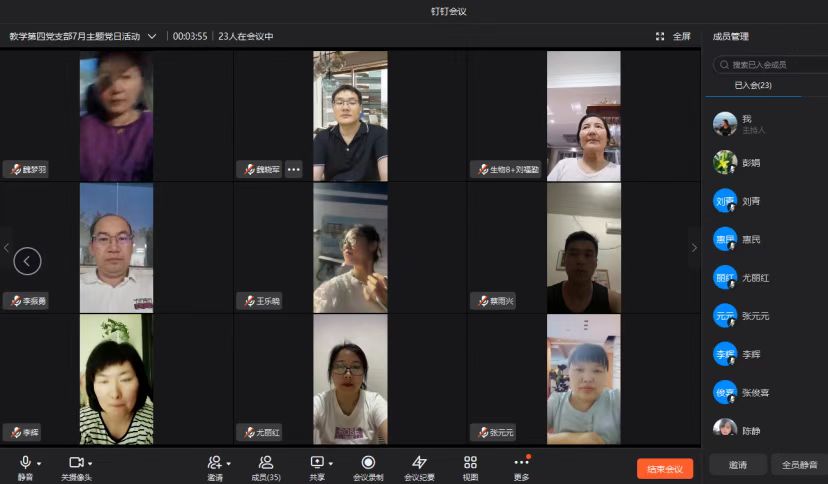Click the invite (邀请) icon in toolbar
The image size is (828, 484).
pyautogui.click(x=214, y=462)
